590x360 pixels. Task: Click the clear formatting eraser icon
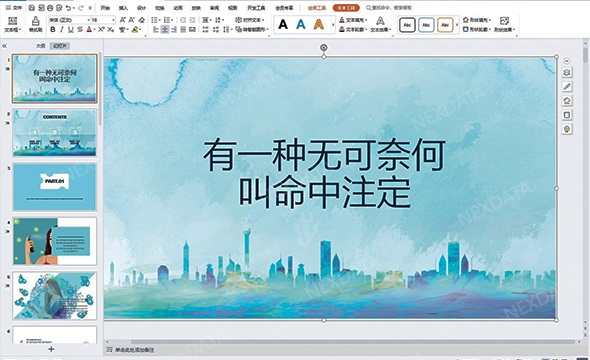[142, 20]
